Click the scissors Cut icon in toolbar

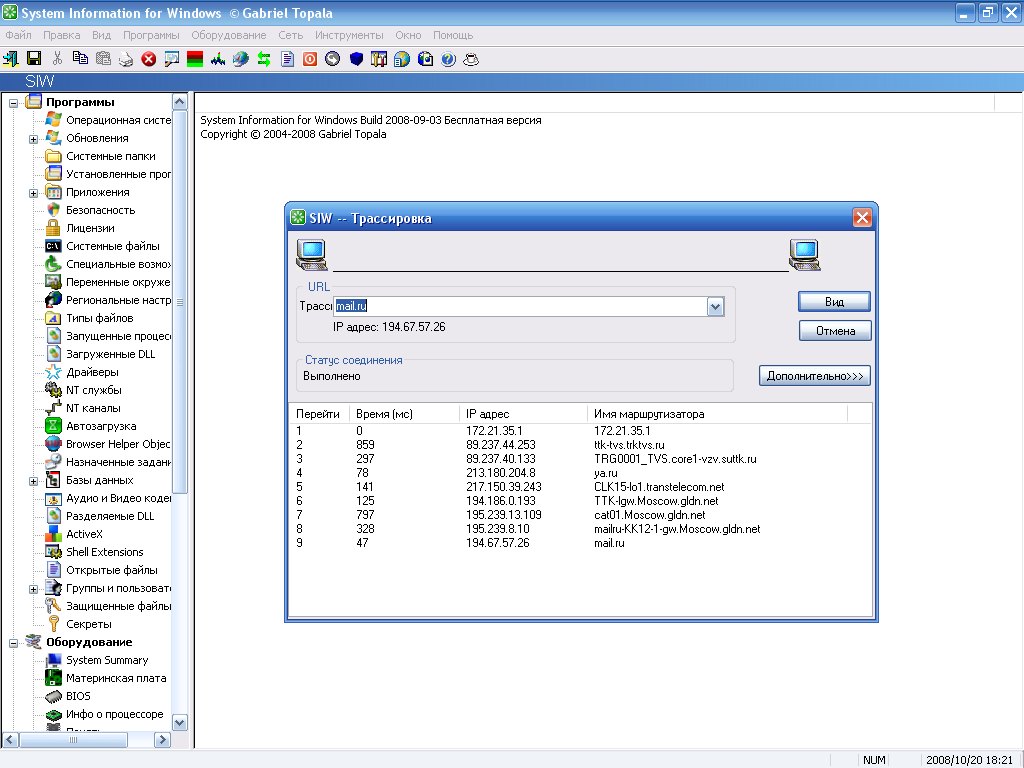click(x=57, y=59)
